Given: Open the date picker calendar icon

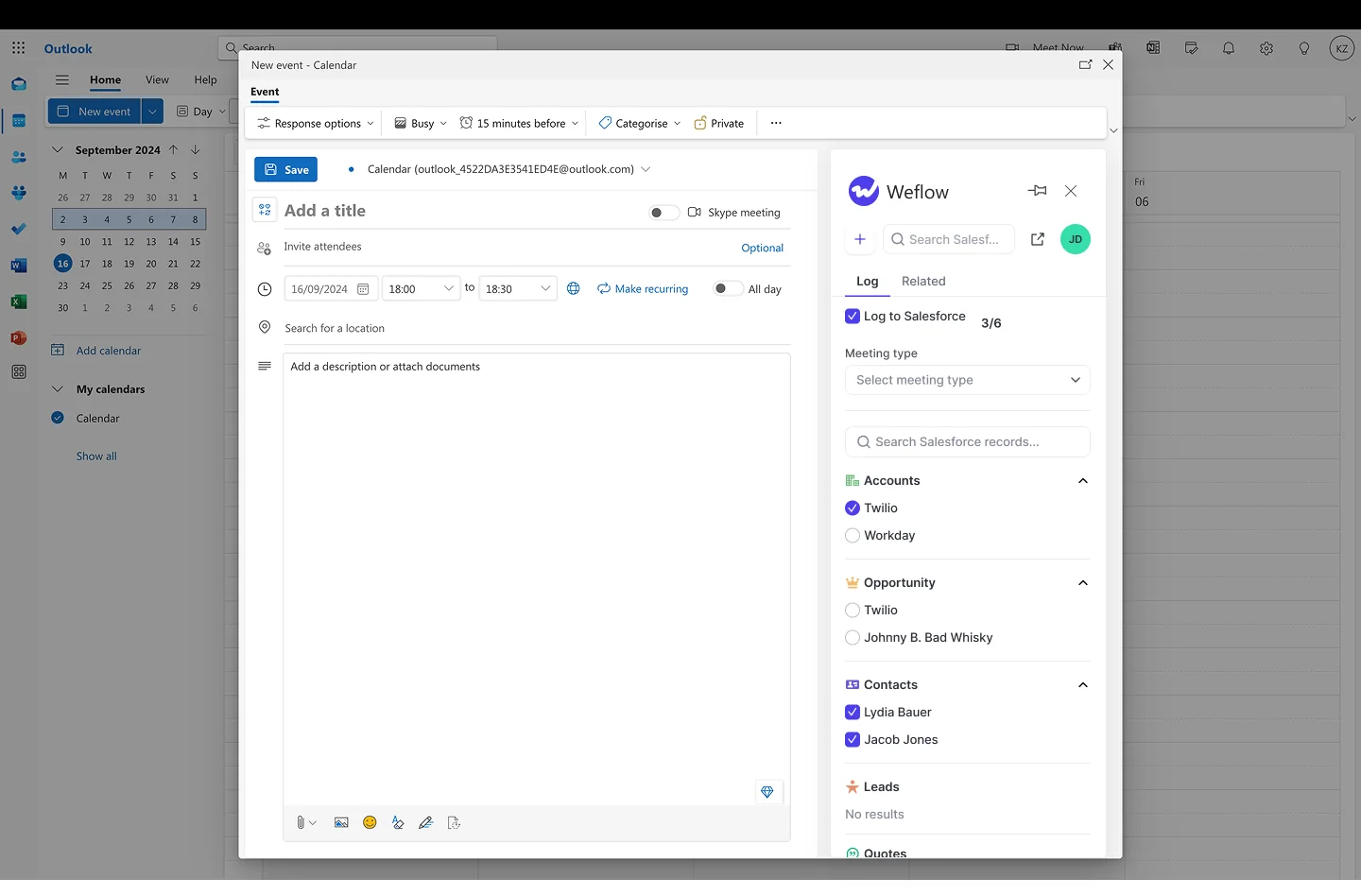Looking at the screenshot, I should coord(363,289).
